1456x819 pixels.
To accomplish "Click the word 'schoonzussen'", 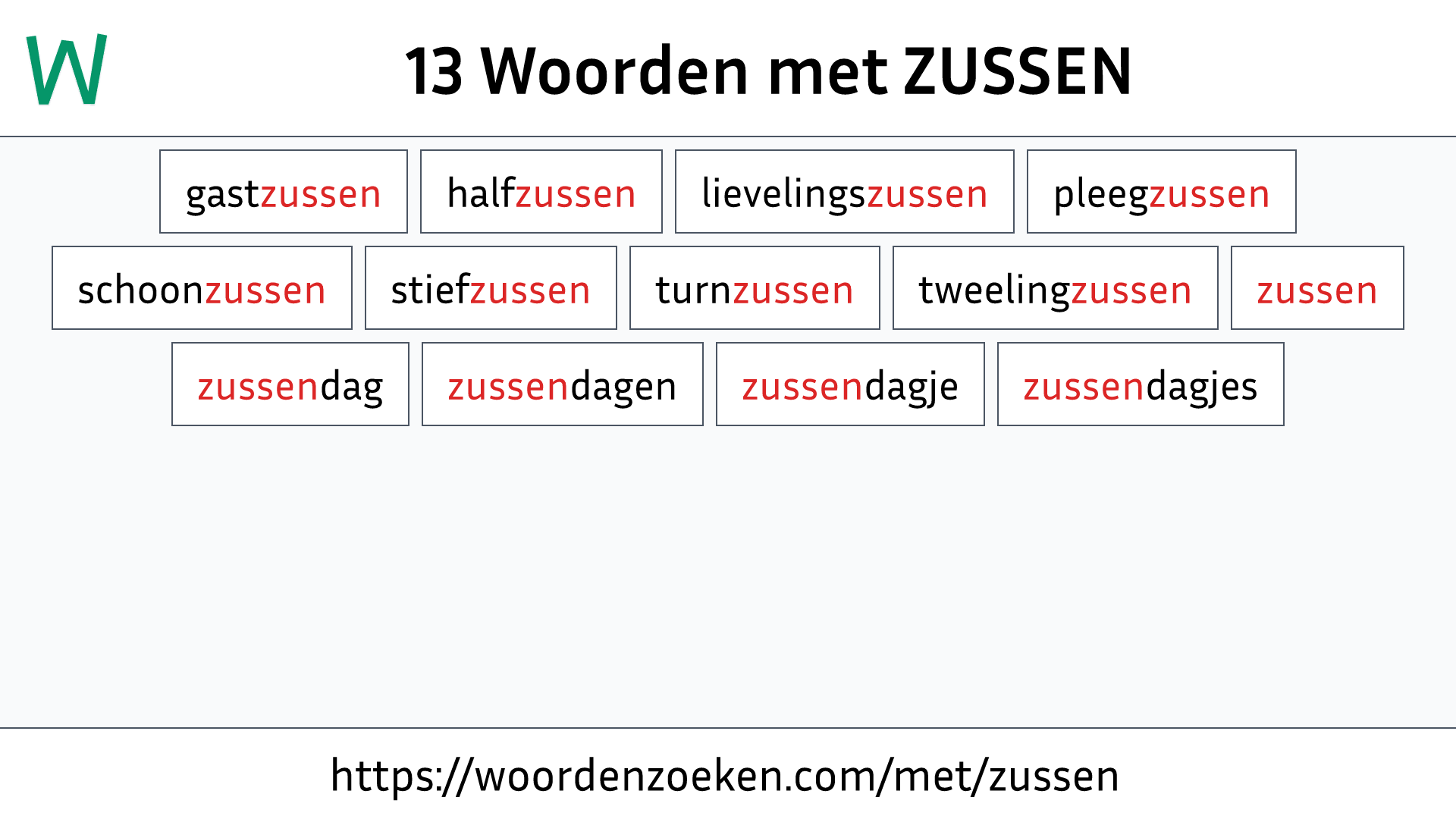I will 201,289.
